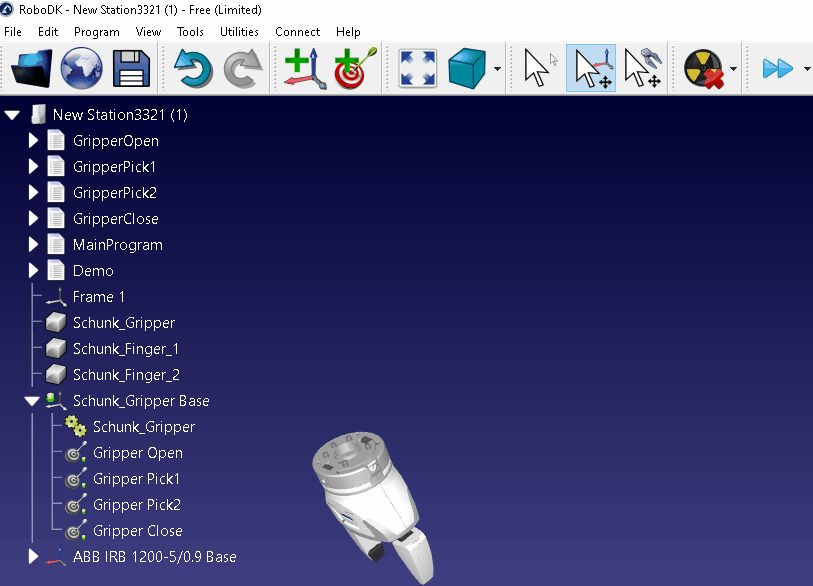Open the collision check dropdown arrow

(x=733, y=68)
